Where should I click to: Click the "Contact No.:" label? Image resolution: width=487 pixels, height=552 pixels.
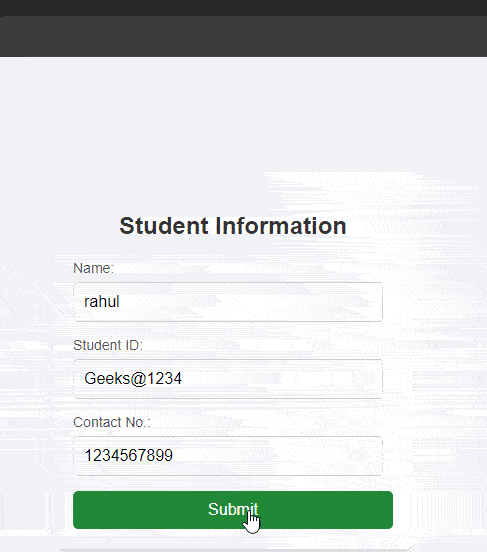112,422
